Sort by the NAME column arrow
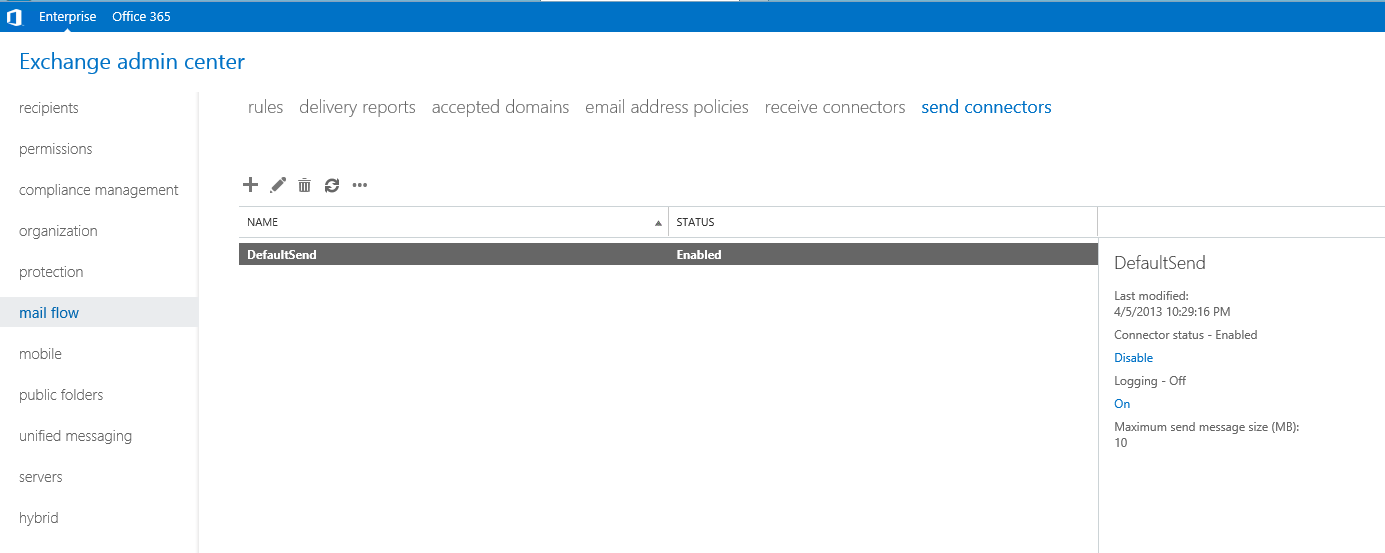1385x553 pixels. [x=658, y=223]
